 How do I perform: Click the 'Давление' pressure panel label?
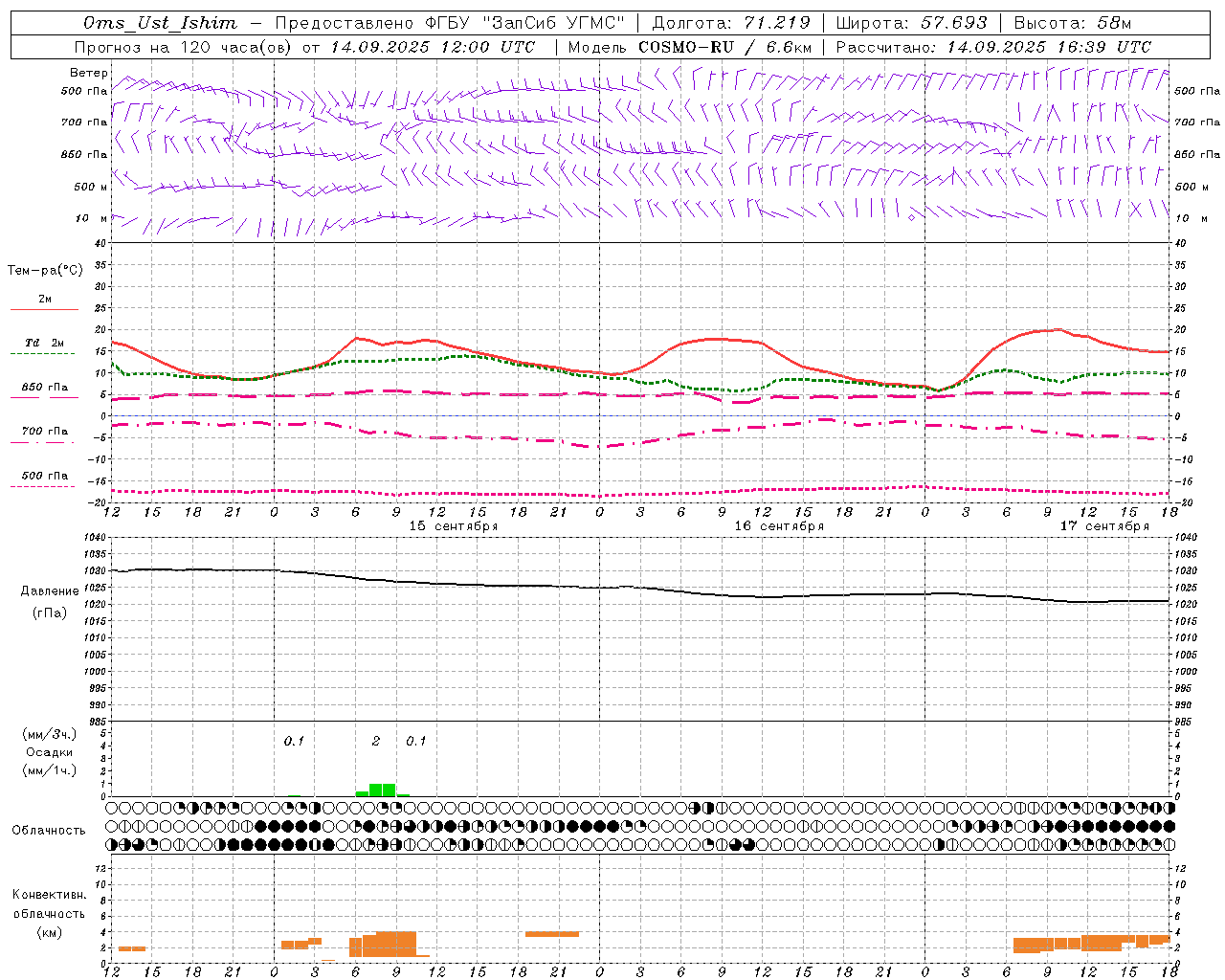pyautogui.click(x=50, y=591)
